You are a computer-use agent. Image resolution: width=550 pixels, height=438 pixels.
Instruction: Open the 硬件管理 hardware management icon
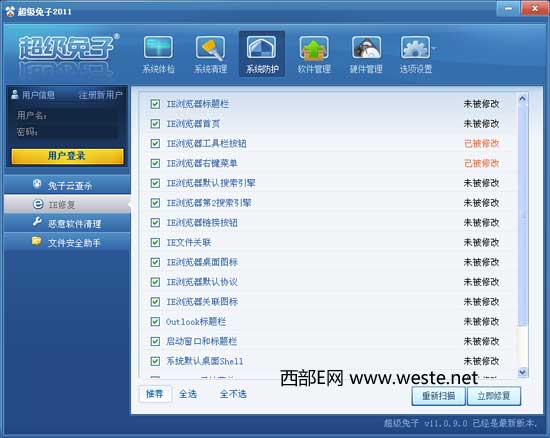(366, 48)
